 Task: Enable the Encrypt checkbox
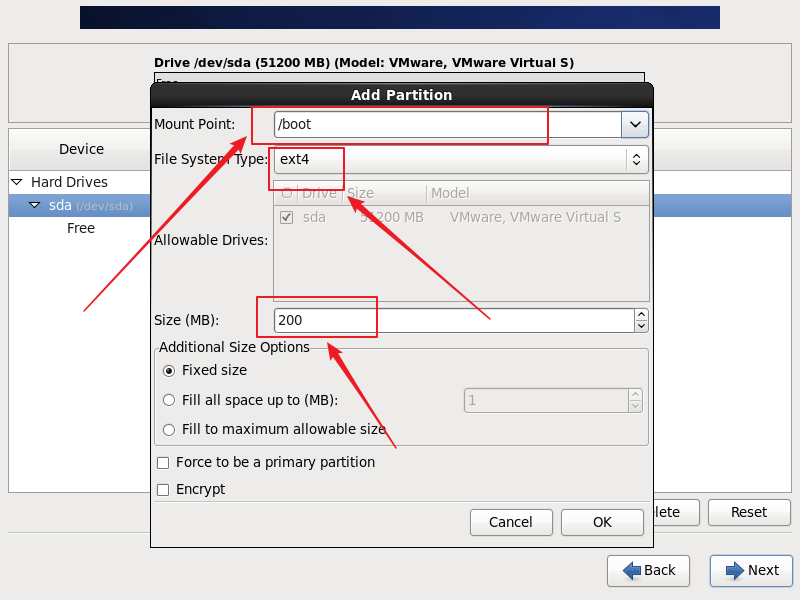click(163, 490)
